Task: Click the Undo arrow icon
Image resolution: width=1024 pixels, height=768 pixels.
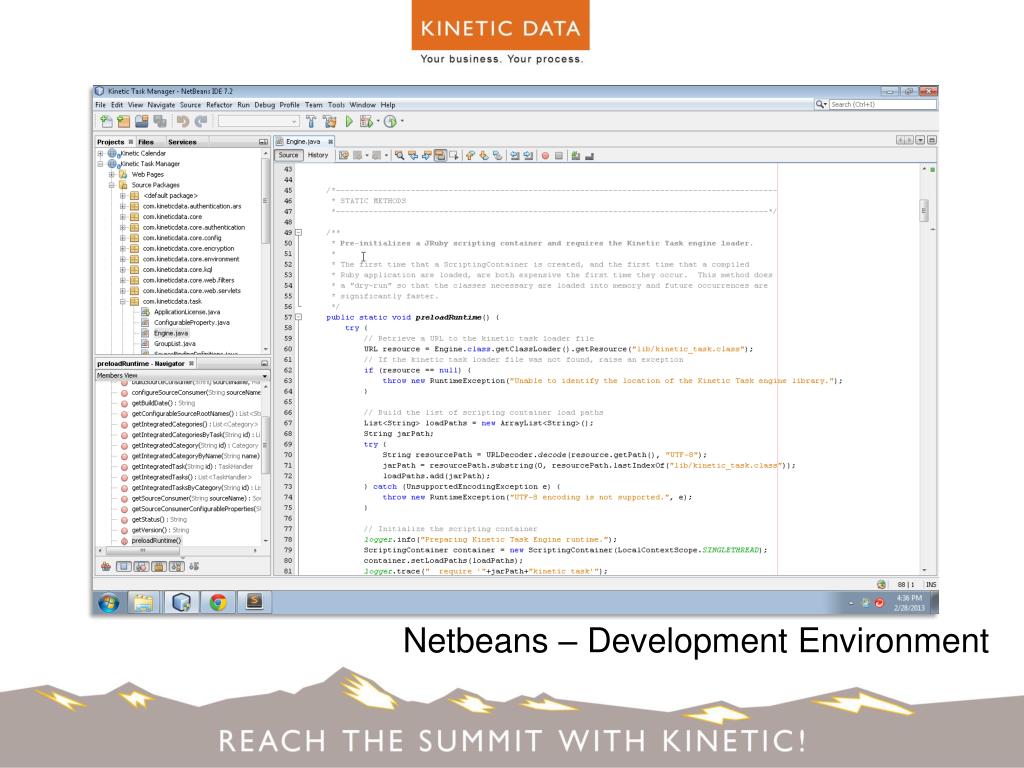Action: point(183,121)
